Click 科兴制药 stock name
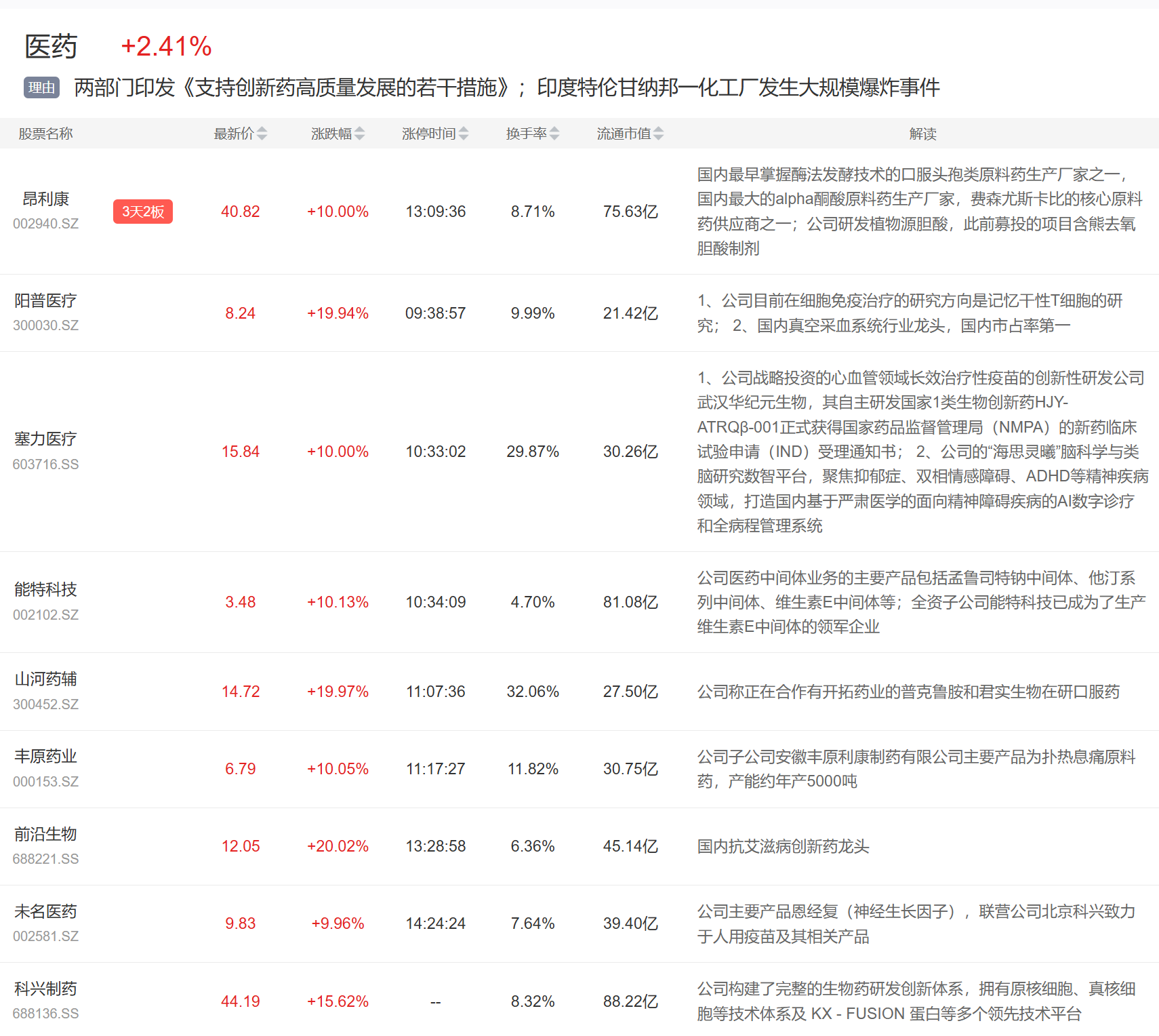The height and width of the screenshot is (1036, 1159). click(46, 989)
